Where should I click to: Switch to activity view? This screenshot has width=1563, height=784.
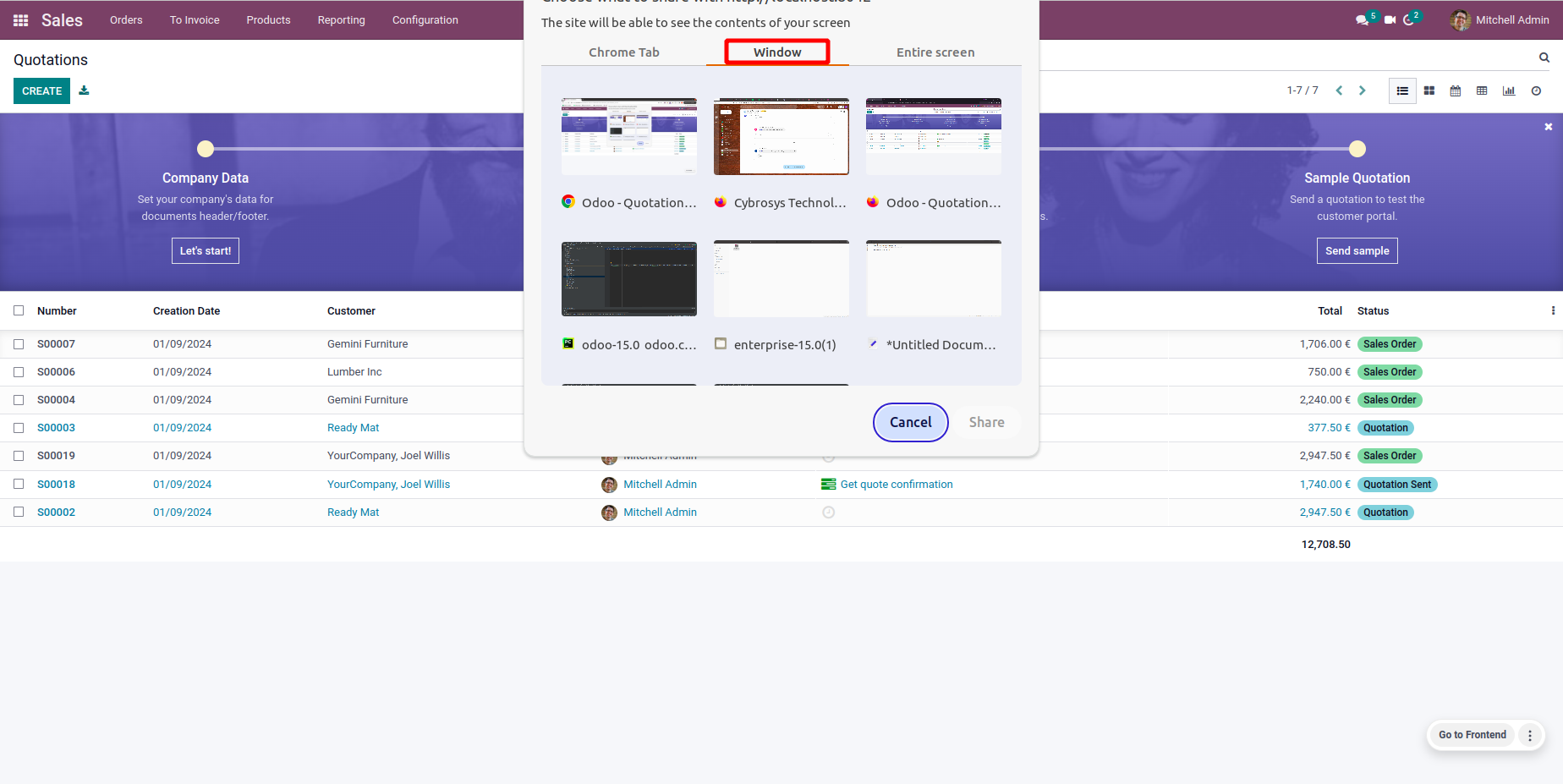pyautogui.click(x=1536, y=90)
